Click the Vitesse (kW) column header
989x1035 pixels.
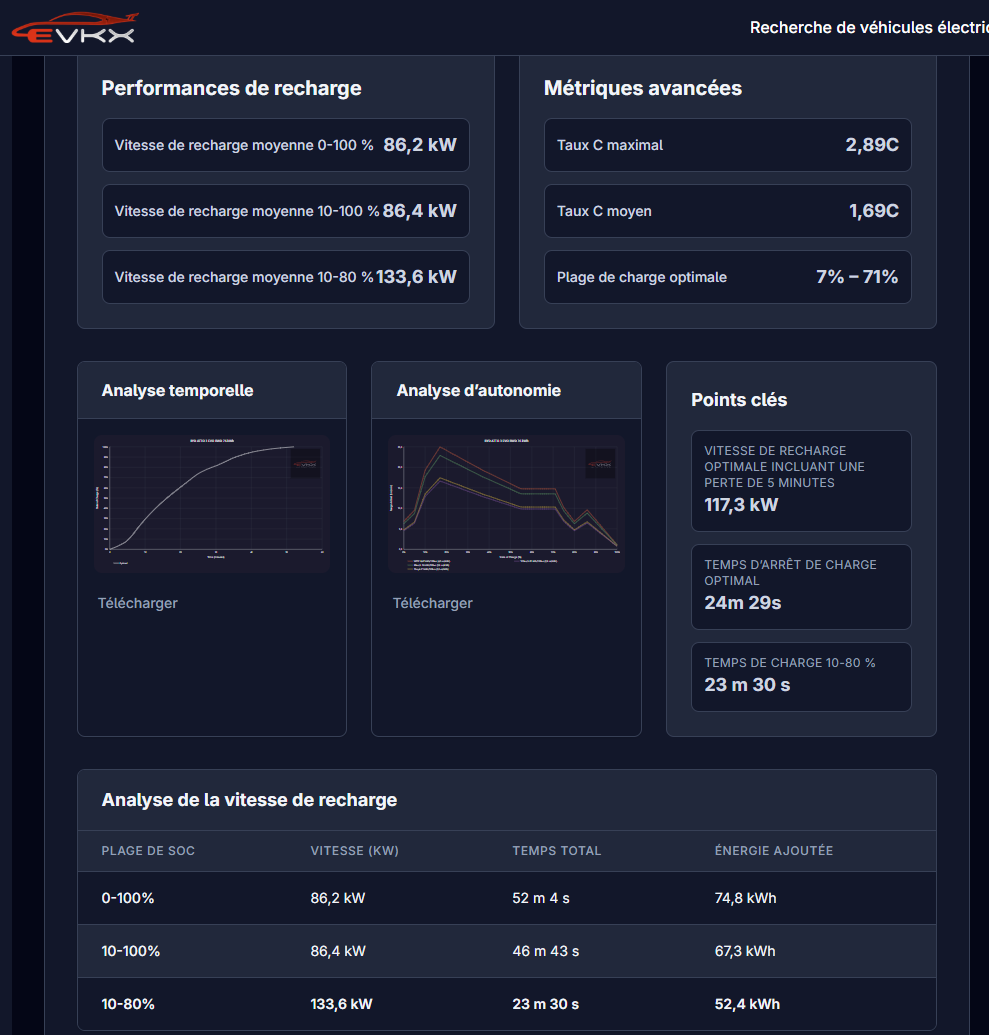click(x=354, y=851)
